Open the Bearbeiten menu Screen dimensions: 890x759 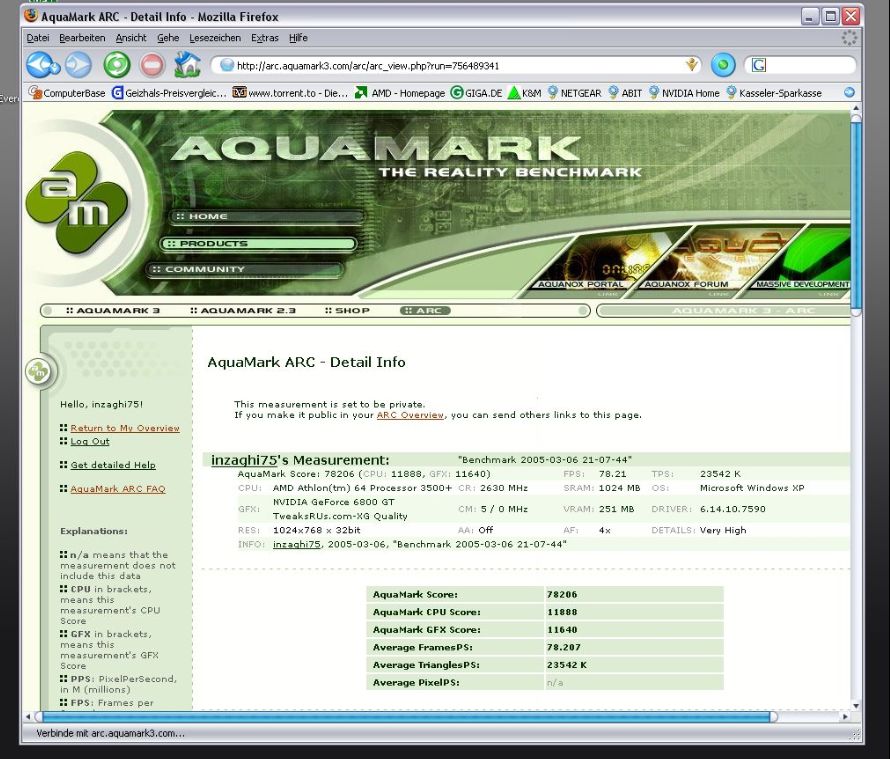[82, 38]
